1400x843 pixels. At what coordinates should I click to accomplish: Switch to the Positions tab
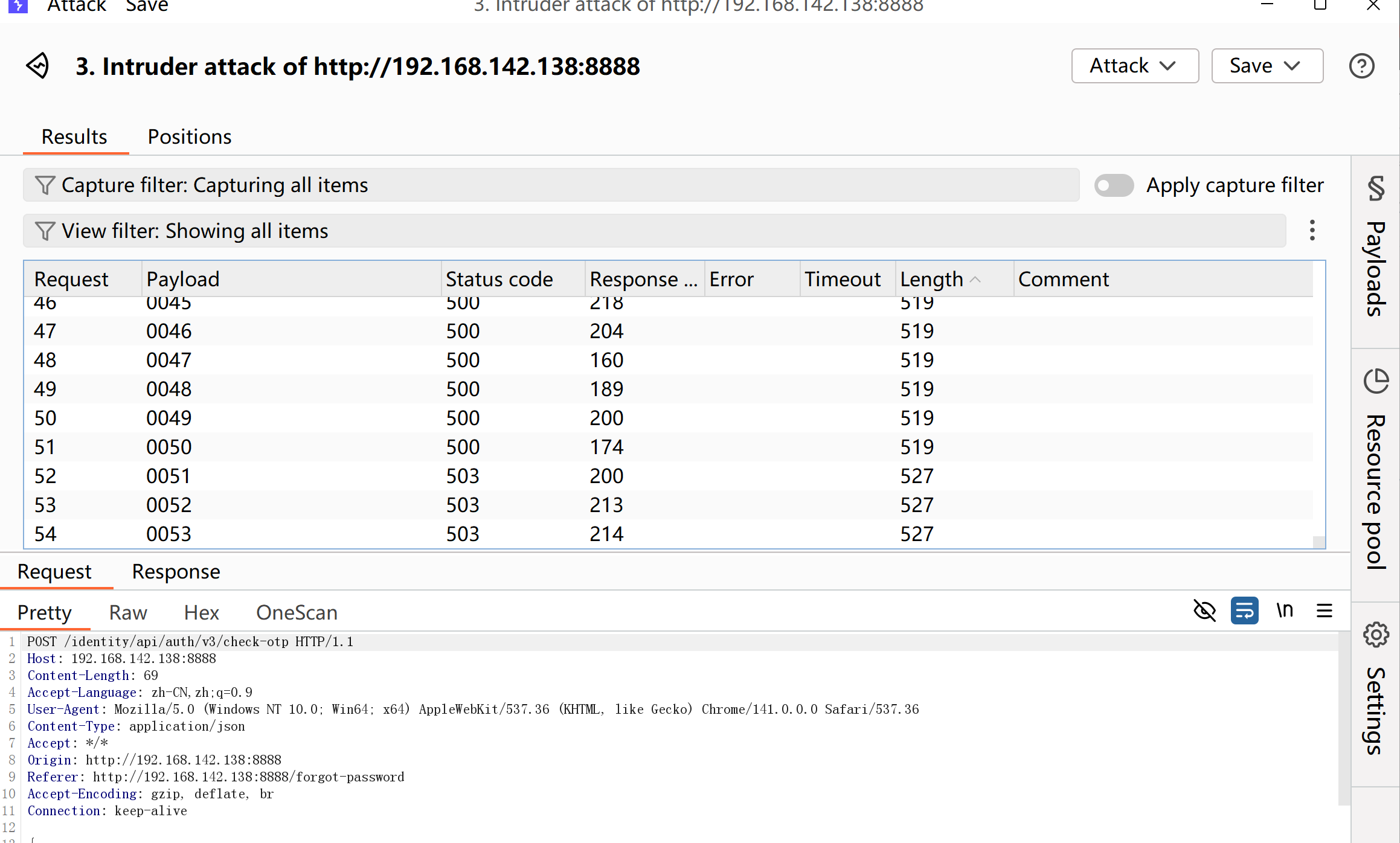(189, 137)
